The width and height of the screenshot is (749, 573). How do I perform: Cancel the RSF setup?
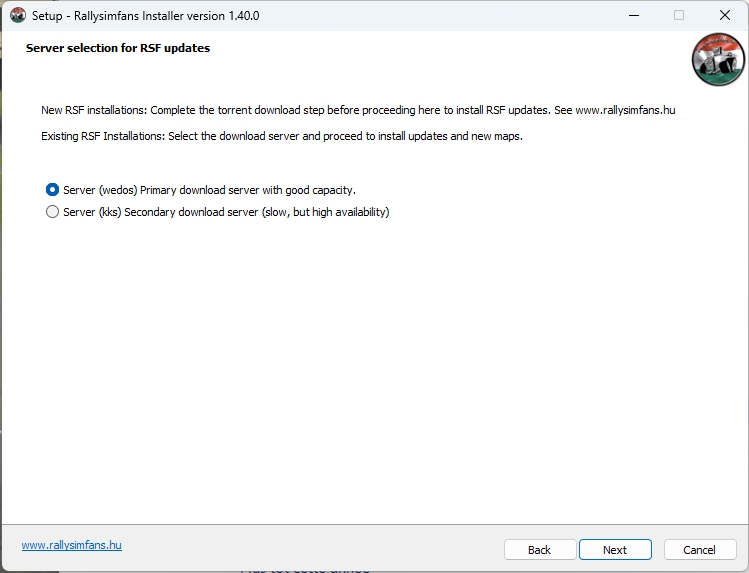pyautogui.click(x=699, y=550)
